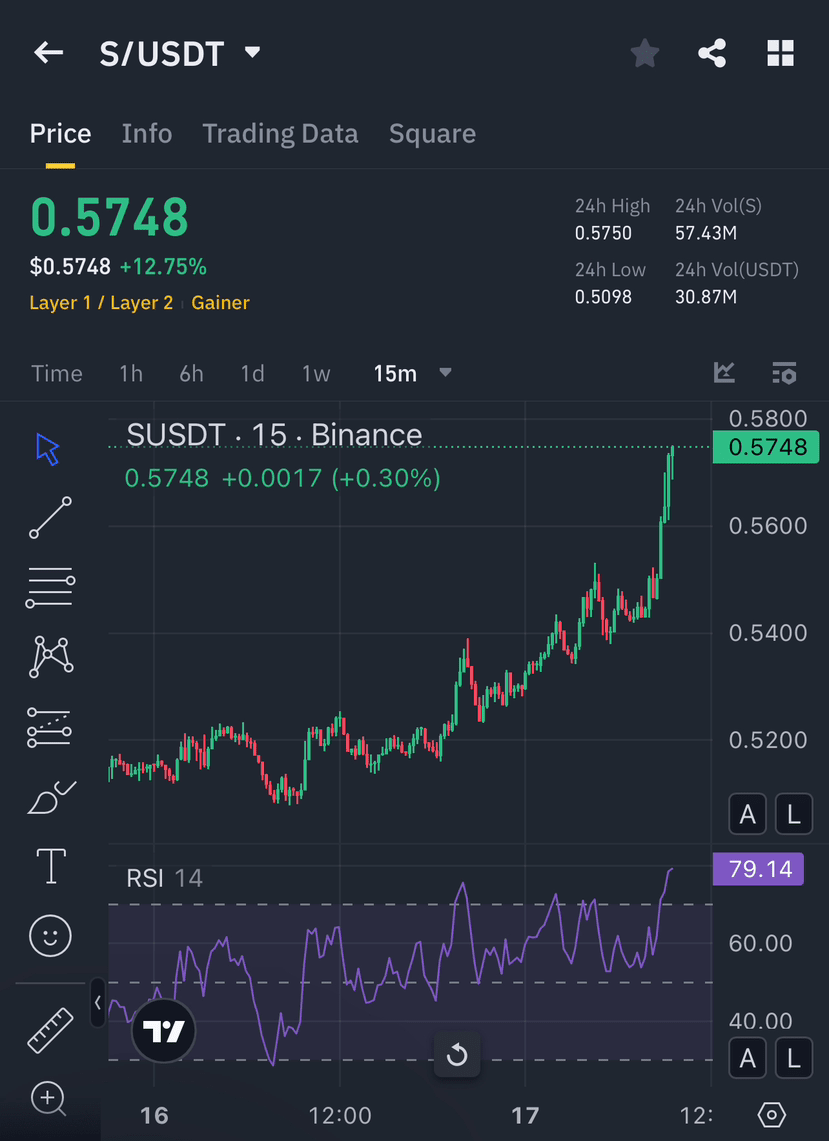Select the horizontal lines Fibonacci tool
The width and height of the screenshot is (829, 1141).
pos(50,587)
